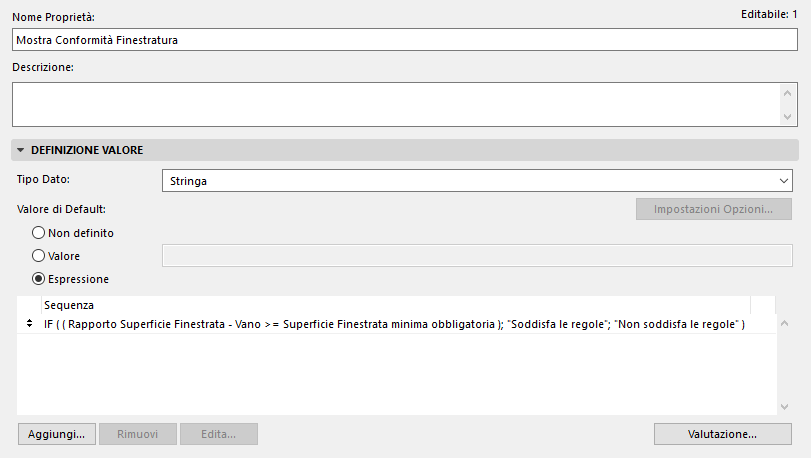Viewport: 811px width, 458px height.
Task: Click inside the Descrizione text area
Action: (395, 104)
